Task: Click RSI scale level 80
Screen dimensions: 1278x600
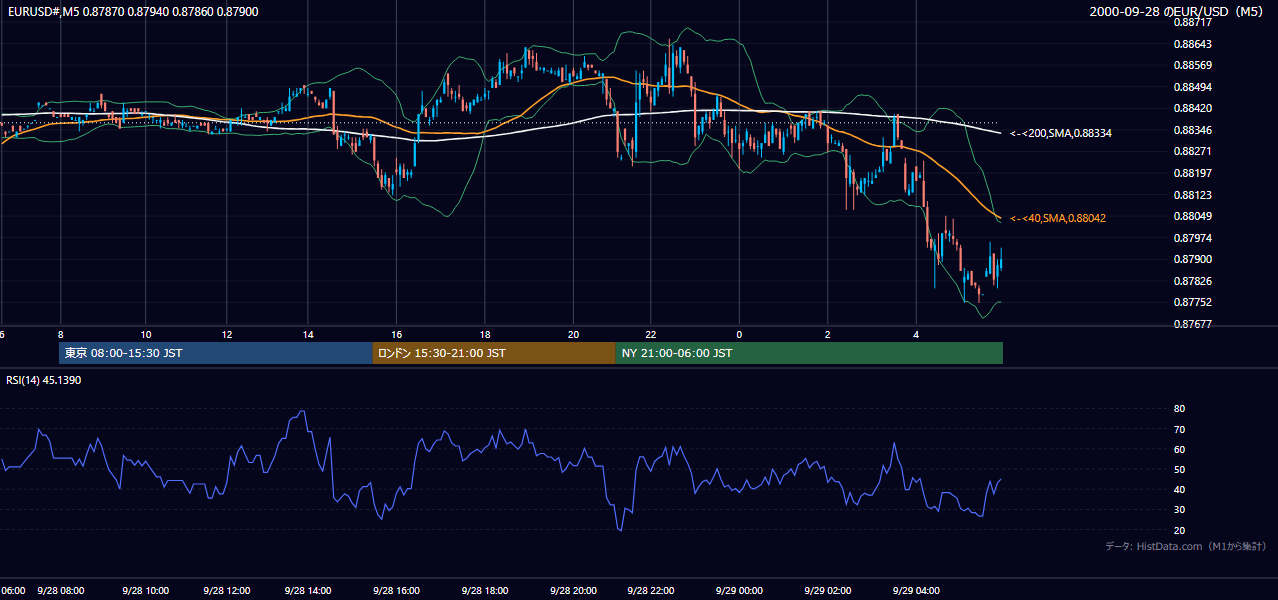Action: click(1179, 409)
